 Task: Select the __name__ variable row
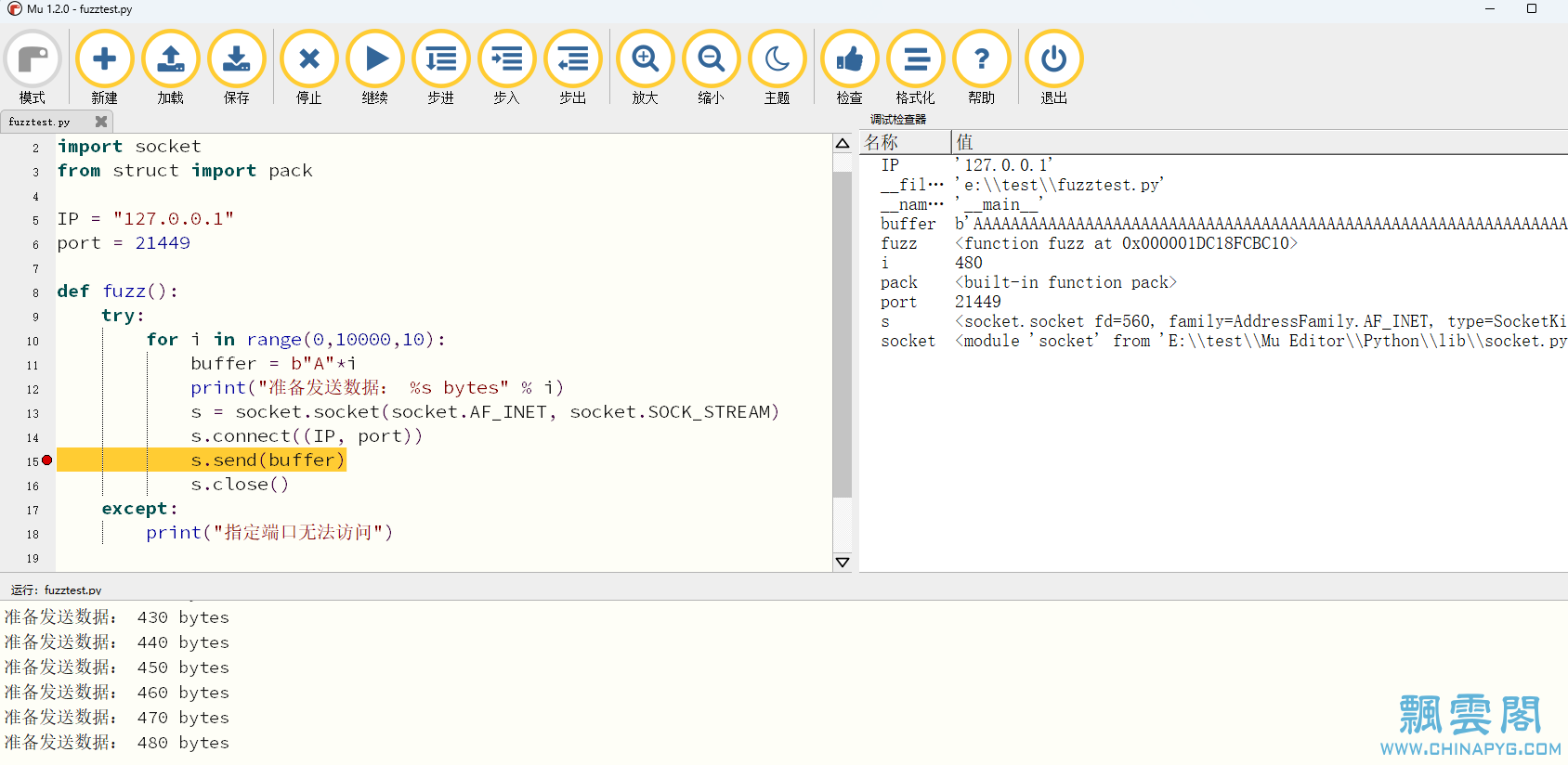pos(1213,204)
